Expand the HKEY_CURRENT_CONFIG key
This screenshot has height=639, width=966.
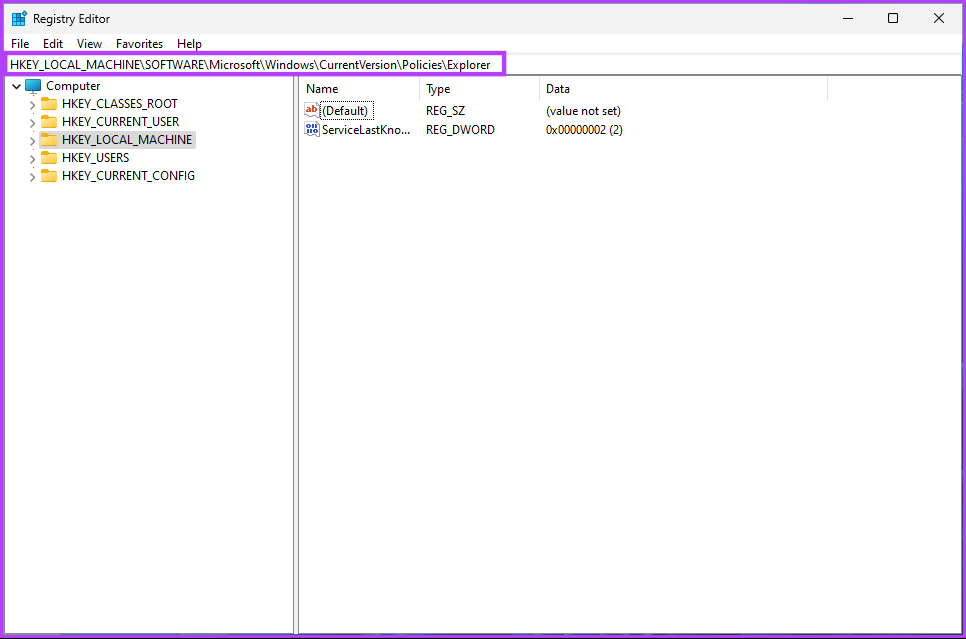click(x=32, y=177)
